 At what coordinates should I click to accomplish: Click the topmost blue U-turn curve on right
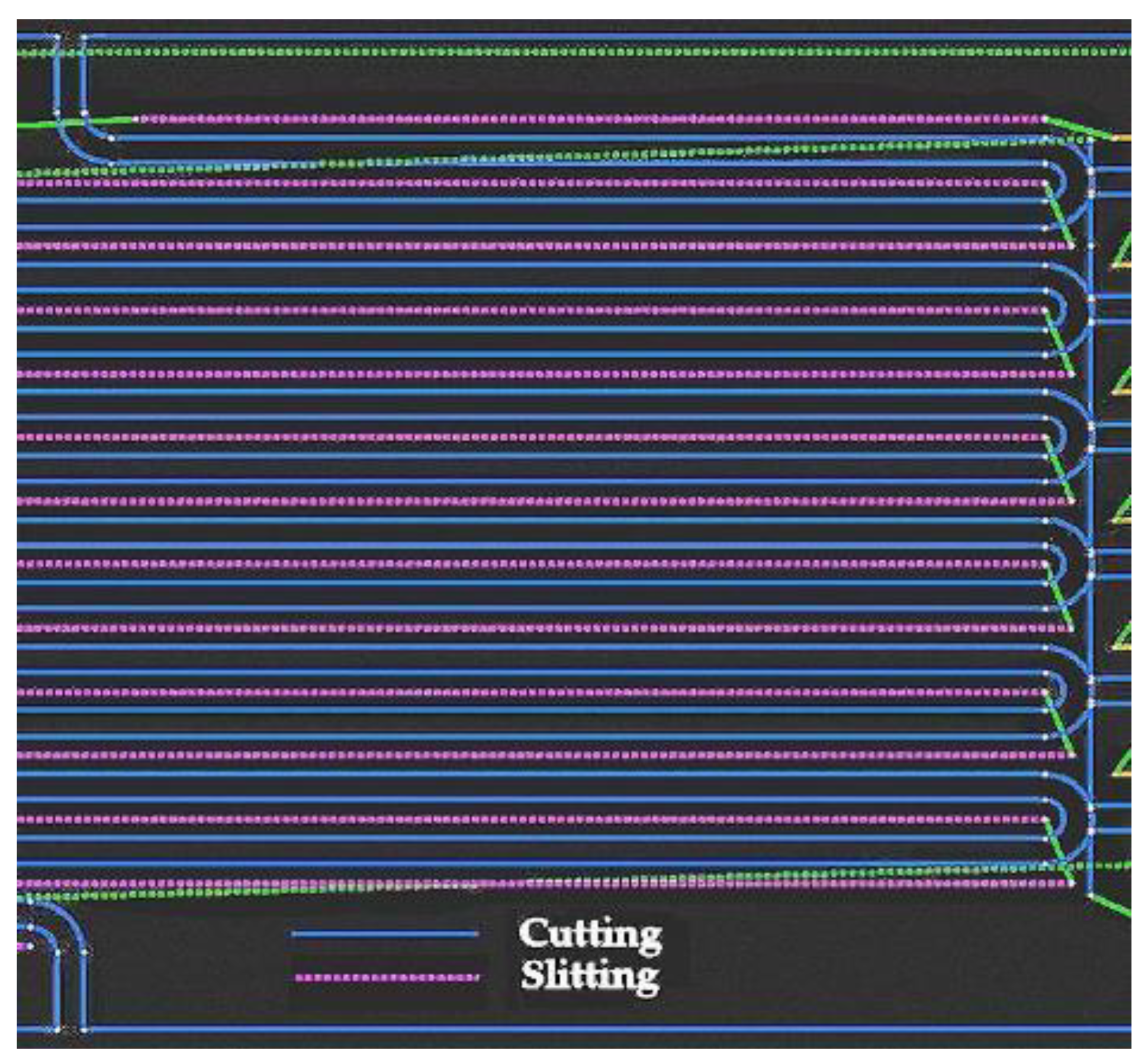point(1066,182)
